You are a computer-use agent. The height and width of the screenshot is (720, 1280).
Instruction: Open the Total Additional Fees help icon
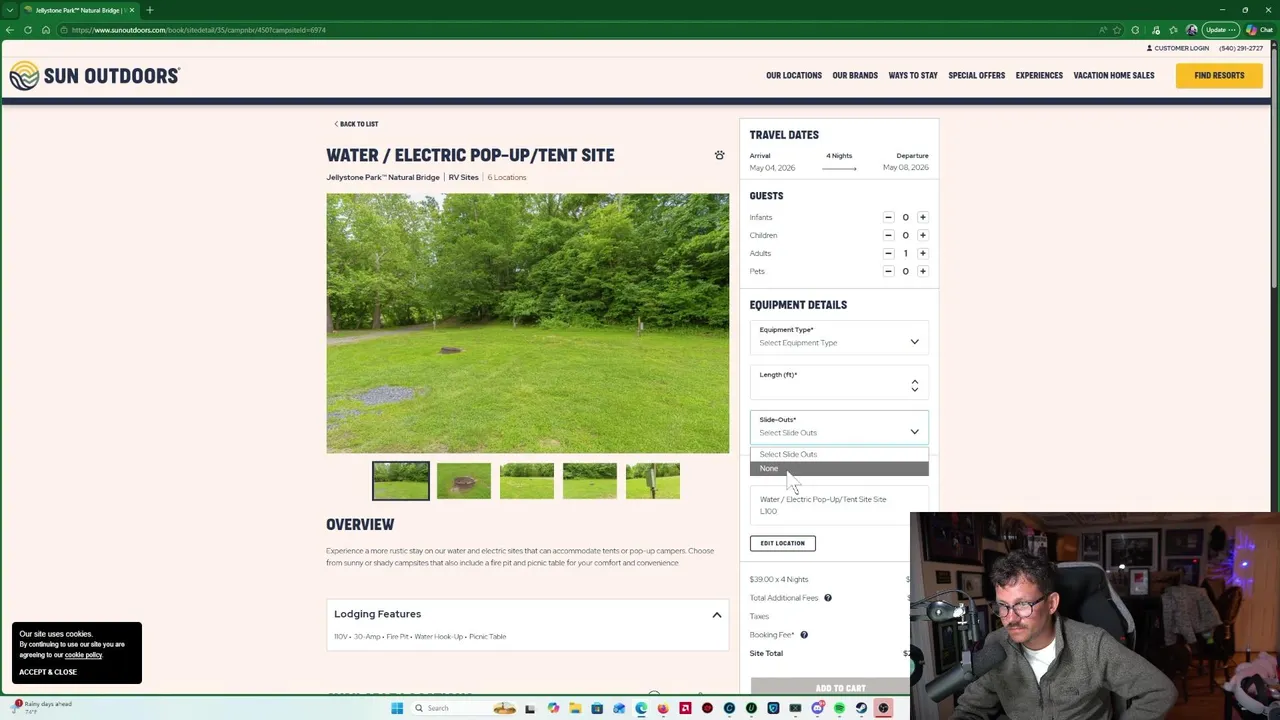pyautogui.click(x=827, y=598)
